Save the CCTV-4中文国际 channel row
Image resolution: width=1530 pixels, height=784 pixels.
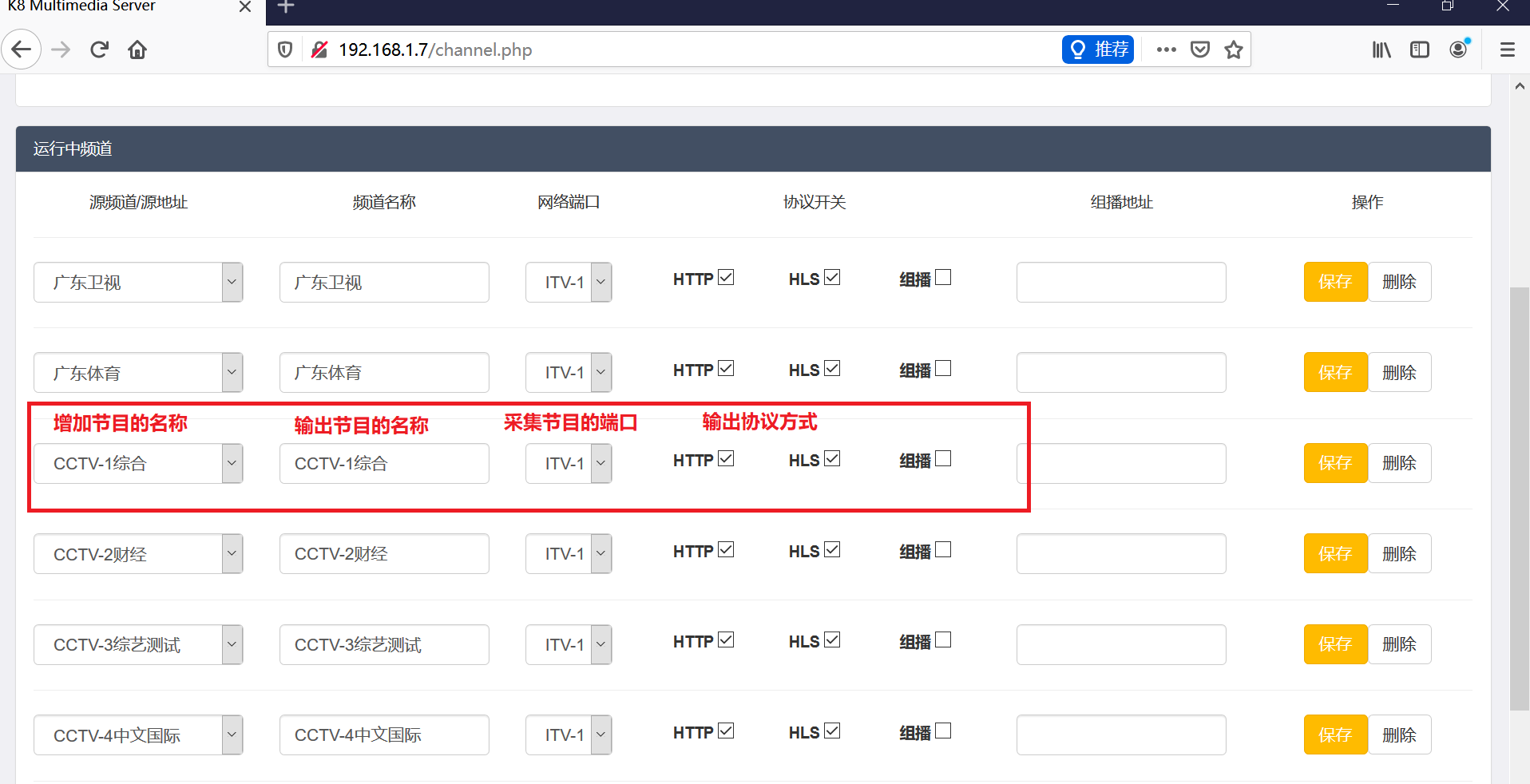(x=1335, y=735)
